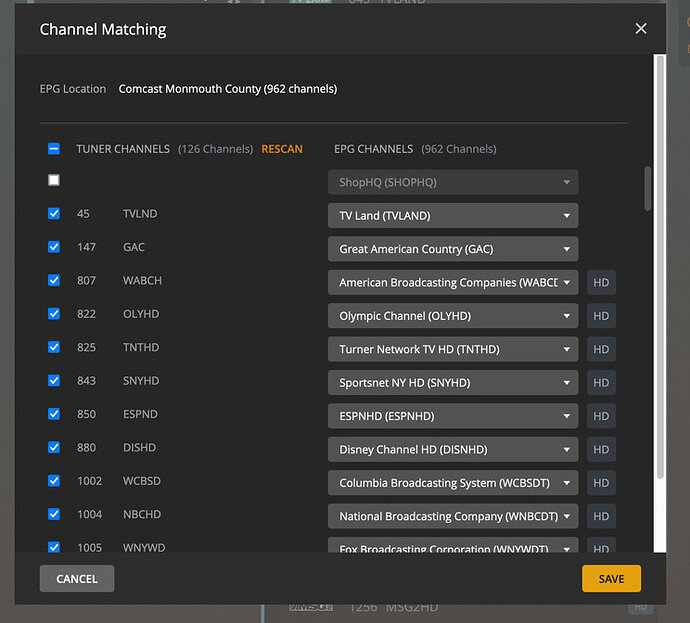This screenshot has height=623, width=690.
Task: Open the TV Land (TVLAND) dropdown
Action: [x=453, y=216]
